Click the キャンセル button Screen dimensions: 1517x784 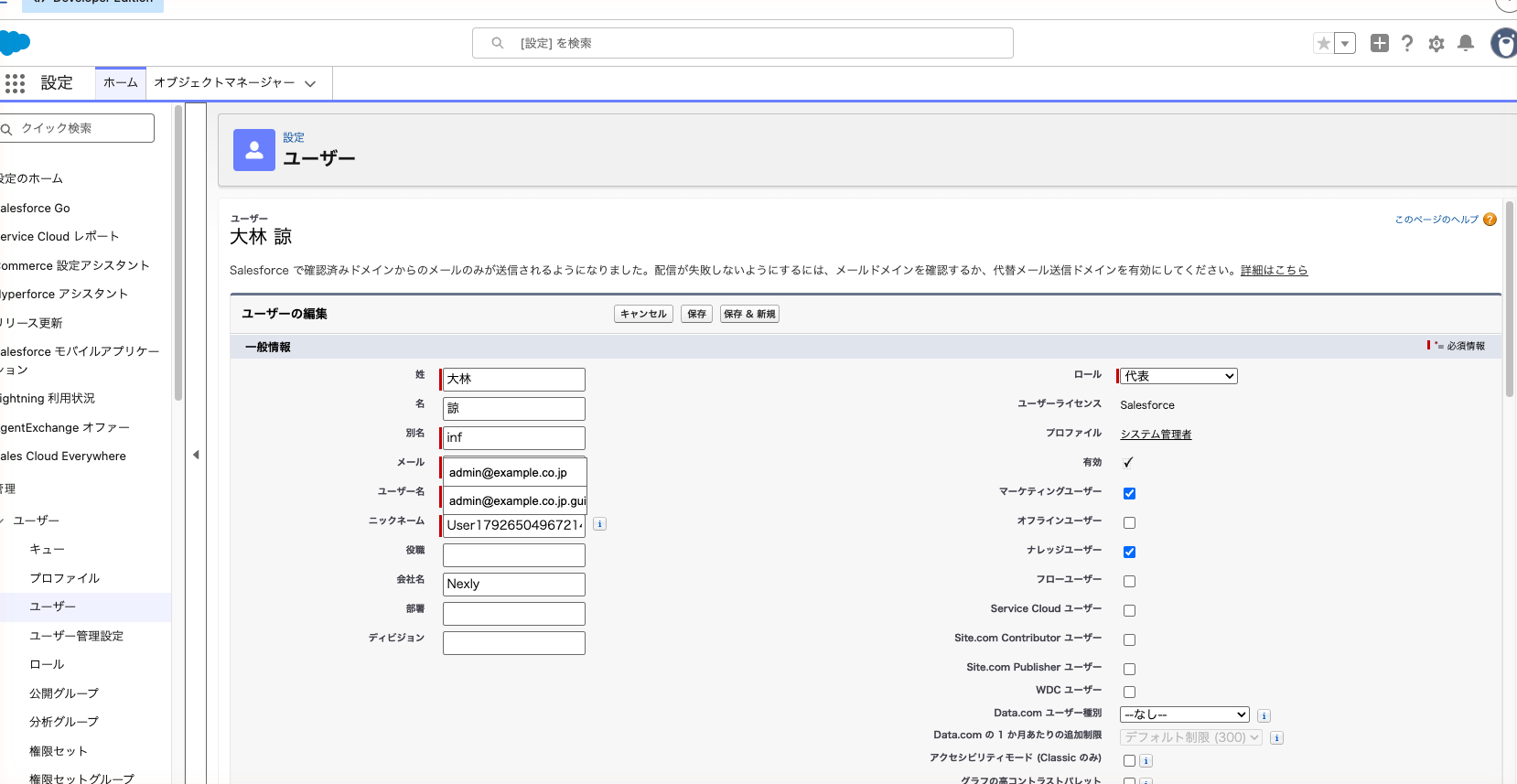point(643,314)
